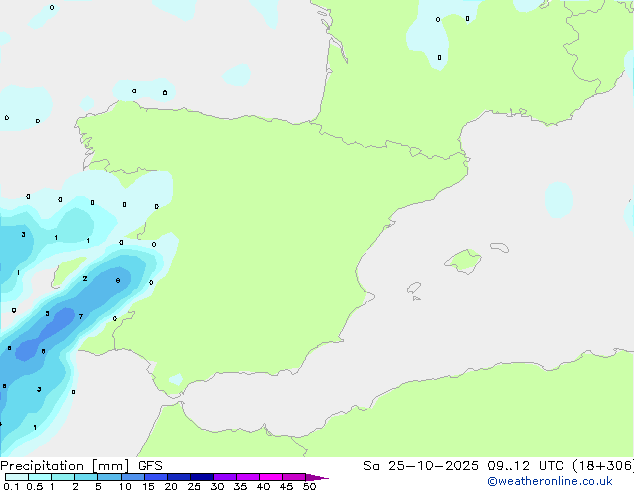Click the 10 mm legend color swatch
634x490 pixels.
[x=133, y=477]
